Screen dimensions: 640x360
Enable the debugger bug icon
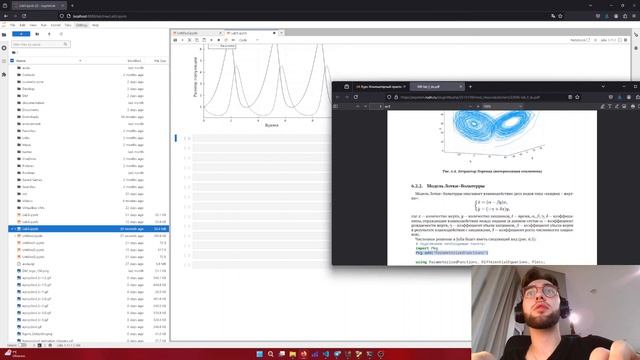(x=596, y=40)
